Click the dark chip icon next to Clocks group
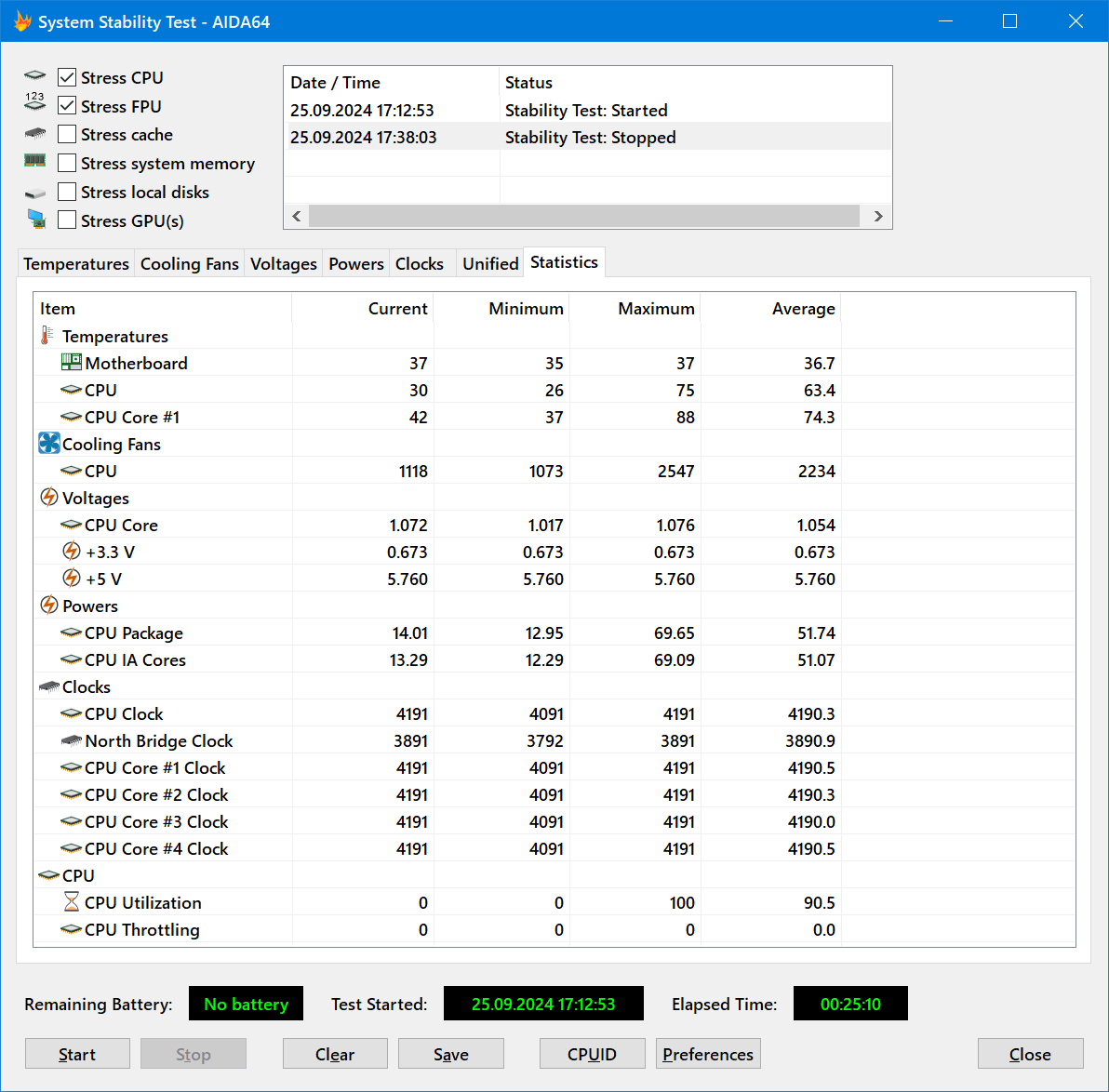 48,686
